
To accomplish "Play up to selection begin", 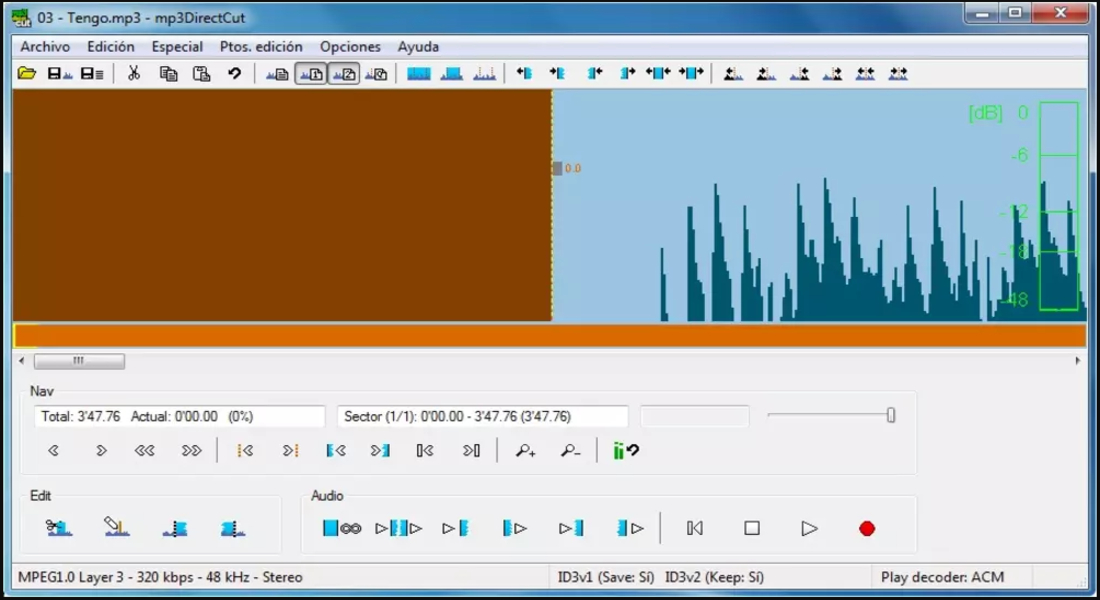I will point(455,528).
